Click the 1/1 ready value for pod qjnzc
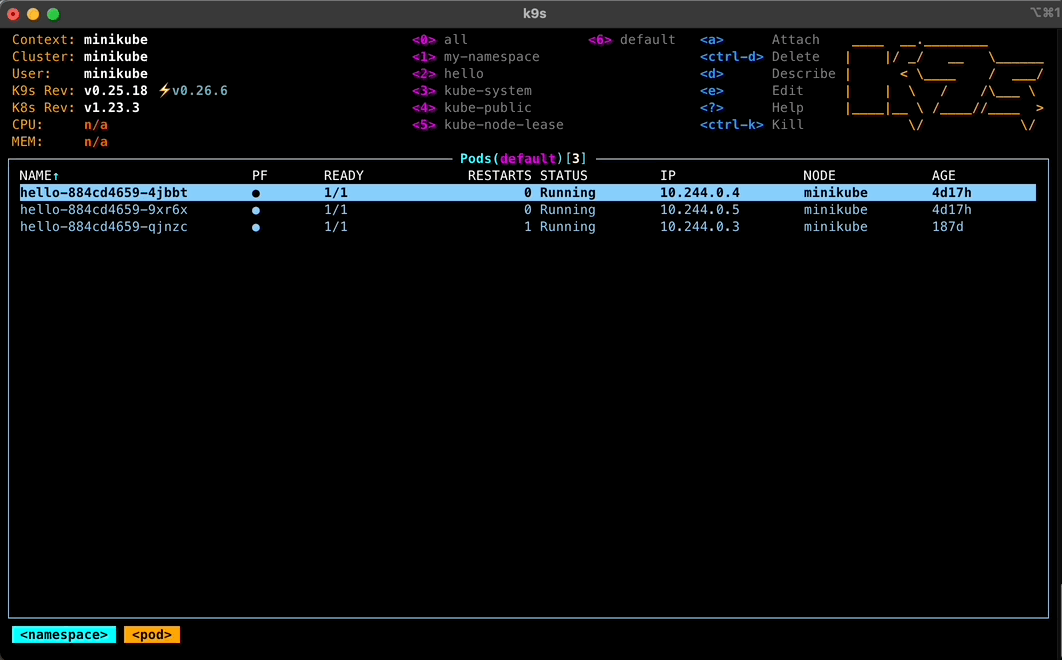This screenshot has height=660, width=1062. [335, 227]
